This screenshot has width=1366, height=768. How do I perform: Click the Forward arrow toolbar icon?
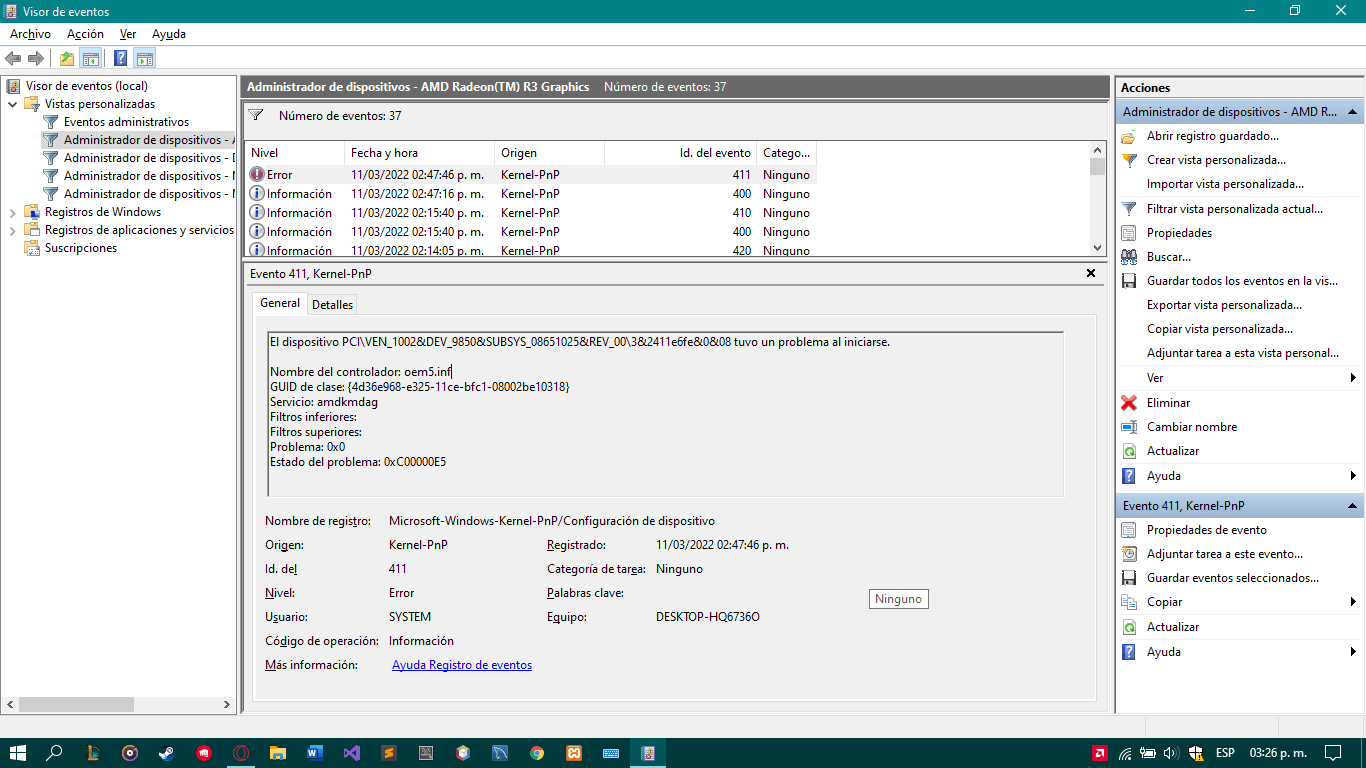pyautogui.click(x=36, y=58)
